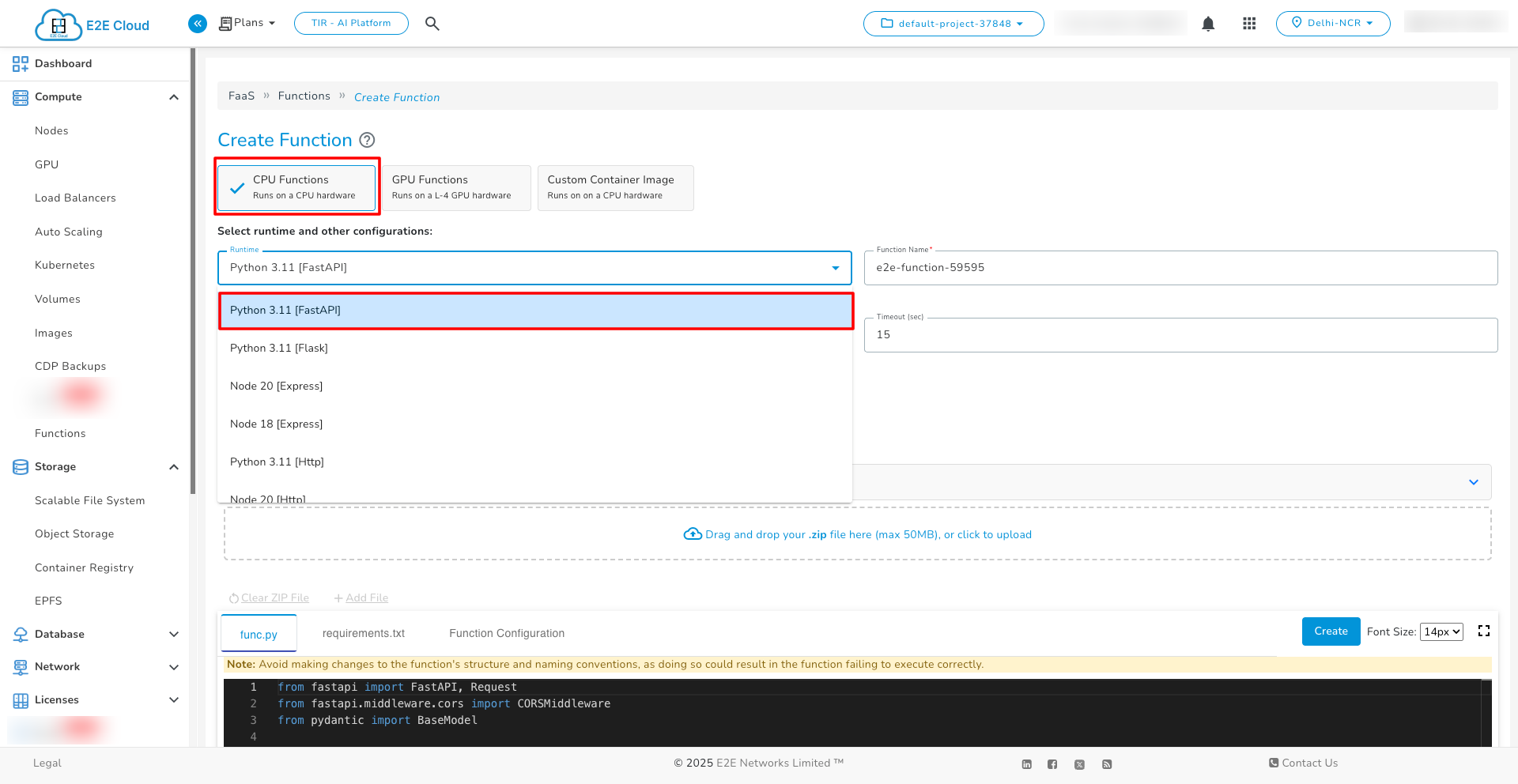Click the Storage icon in sidebar
Image resolution: width=1518 pixels, height=784 pixels.
pos(21,467)
